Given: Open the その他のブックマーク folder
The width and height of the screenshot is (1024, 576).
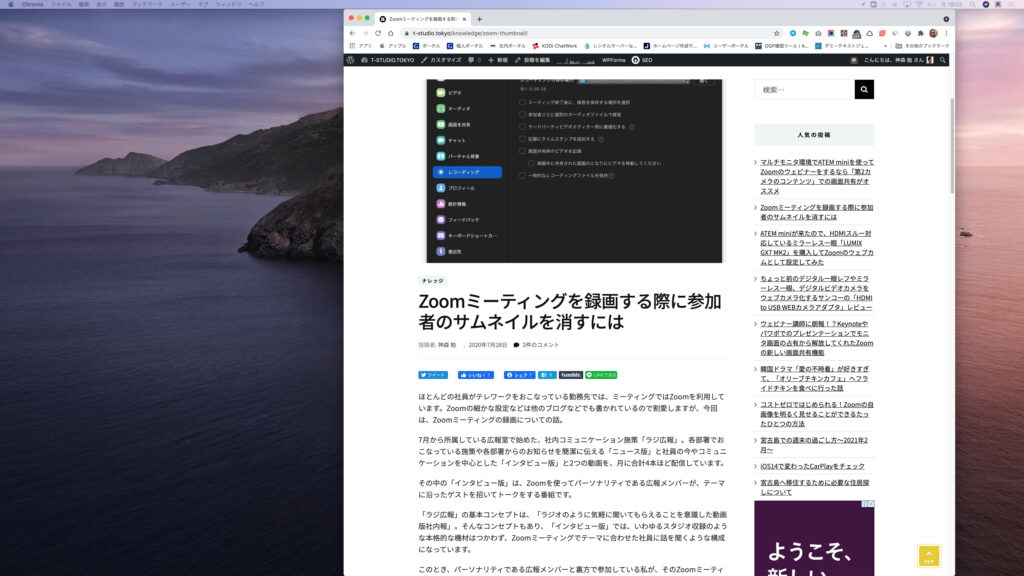Looking at the screenshot, I should click(x=922, y=46).
